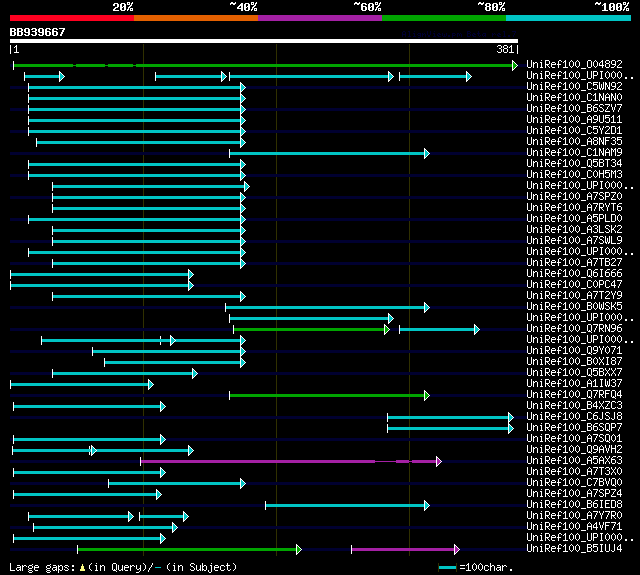The image size is (640, 575).
Task: Select the UniRef100_A7SQ01 label
Action: click(x=574, y=439)
